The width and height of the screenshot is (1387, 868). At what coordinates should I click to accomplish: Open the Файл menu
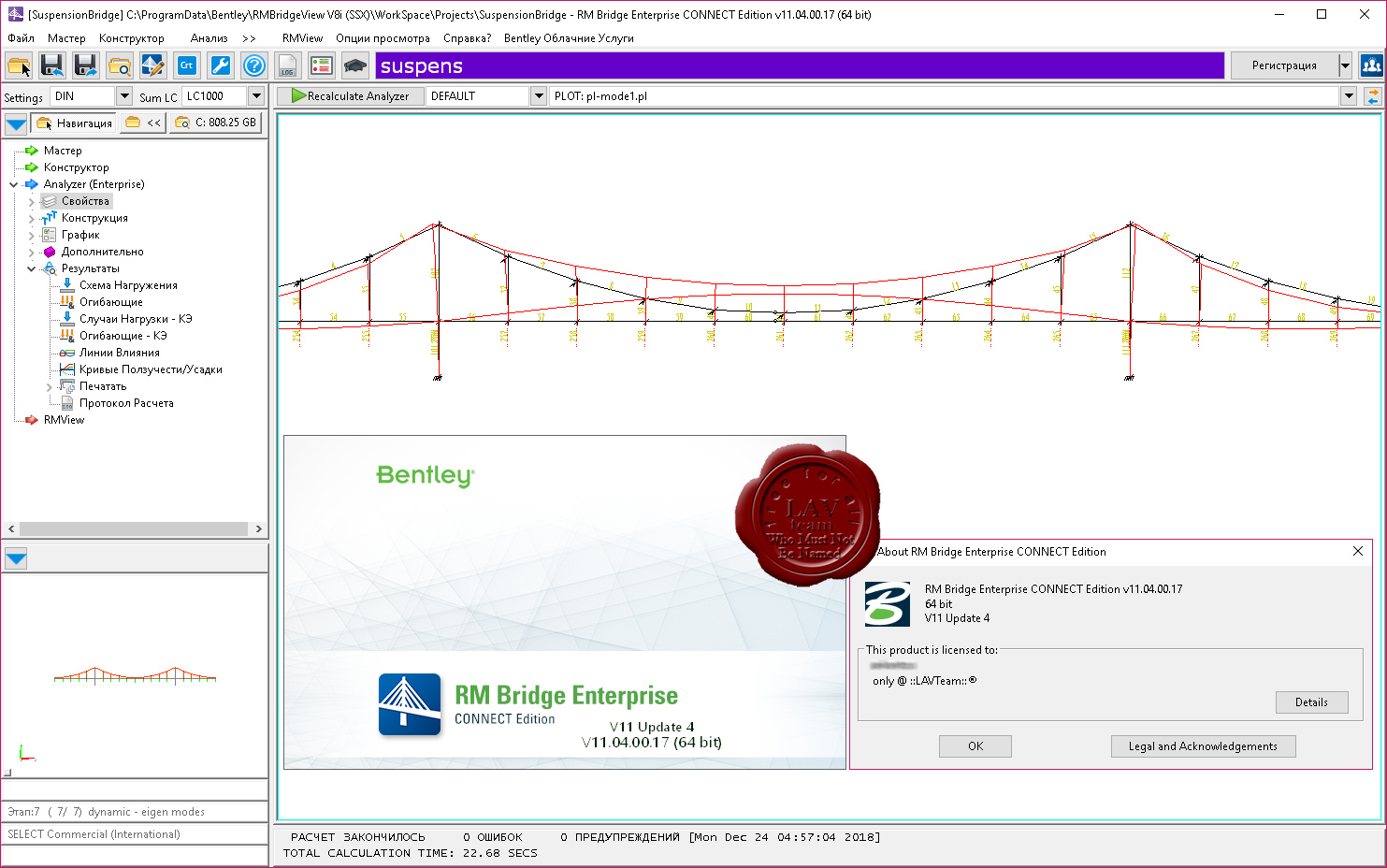tap(21, 38)
